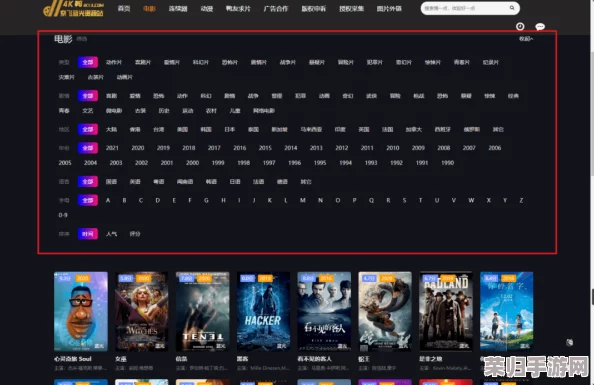Open the Soul movie poster
The width and height of the screenshot is (594, 385).
[81, 311]
